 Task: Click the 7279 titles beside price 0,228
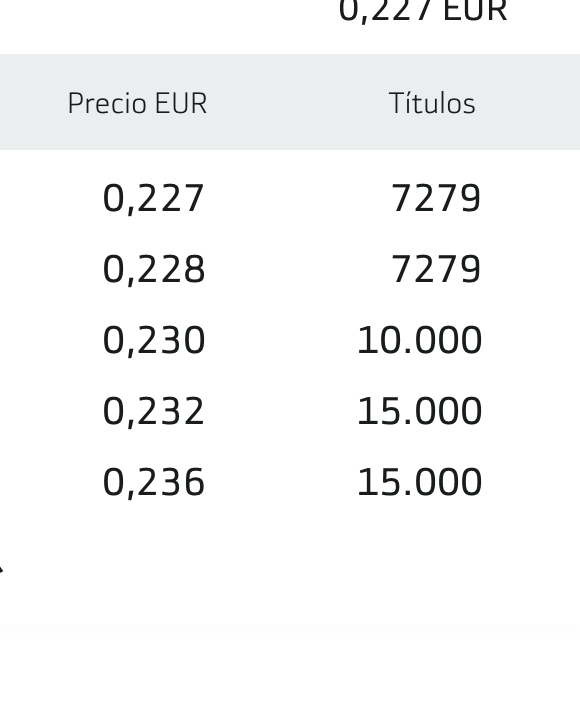click(436, 269)
